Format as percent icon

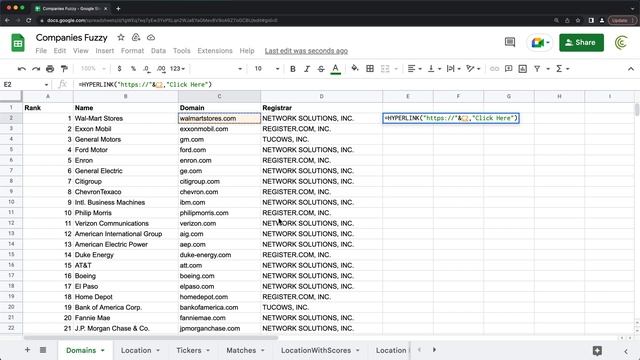pos(133,69)
